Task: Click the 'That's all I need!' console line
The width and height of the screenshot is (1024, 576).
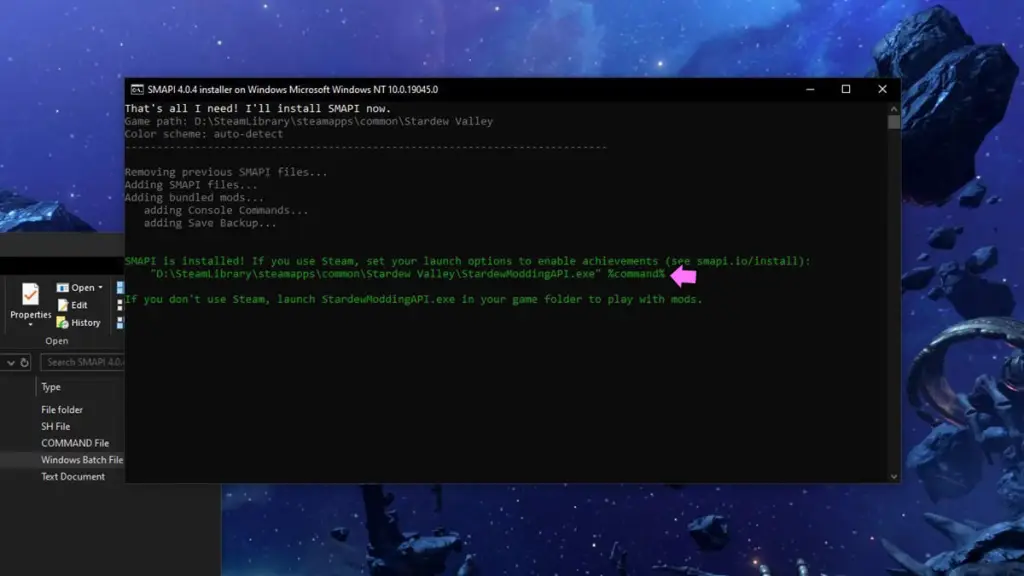Action: click(x=258, y=108)
